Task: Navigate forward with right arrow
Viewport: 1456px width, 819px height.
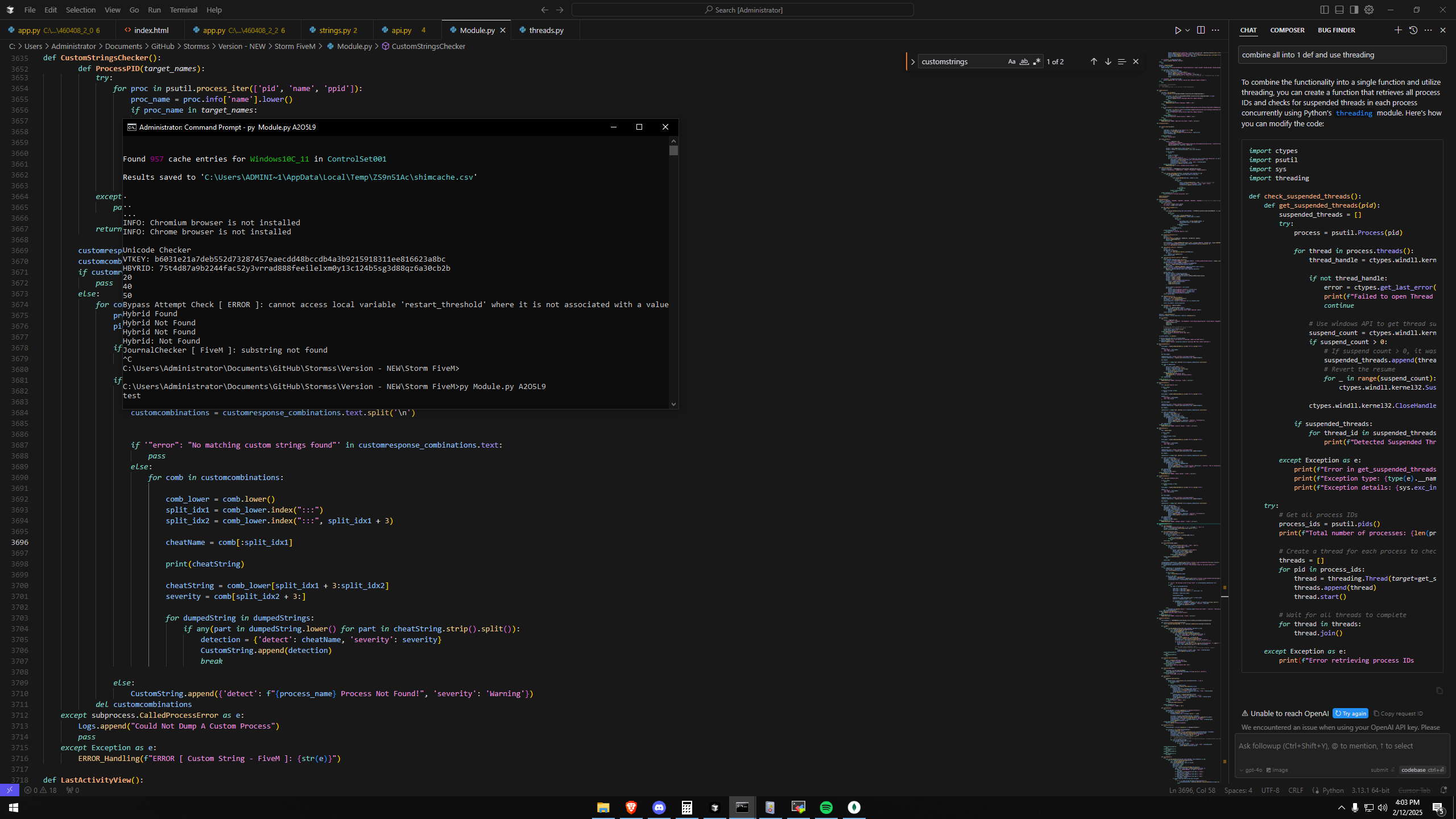Action: [x=560, y=10]
